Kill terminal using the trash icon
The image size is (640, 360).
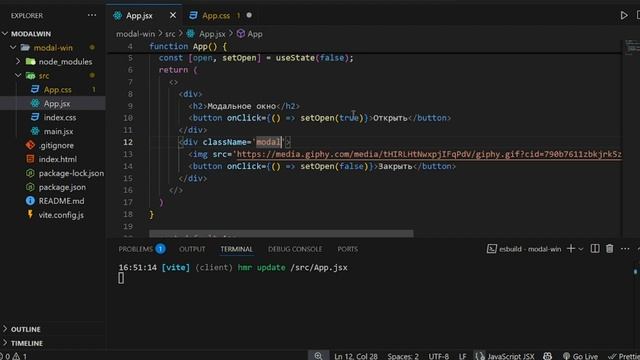tap(610, 249)
